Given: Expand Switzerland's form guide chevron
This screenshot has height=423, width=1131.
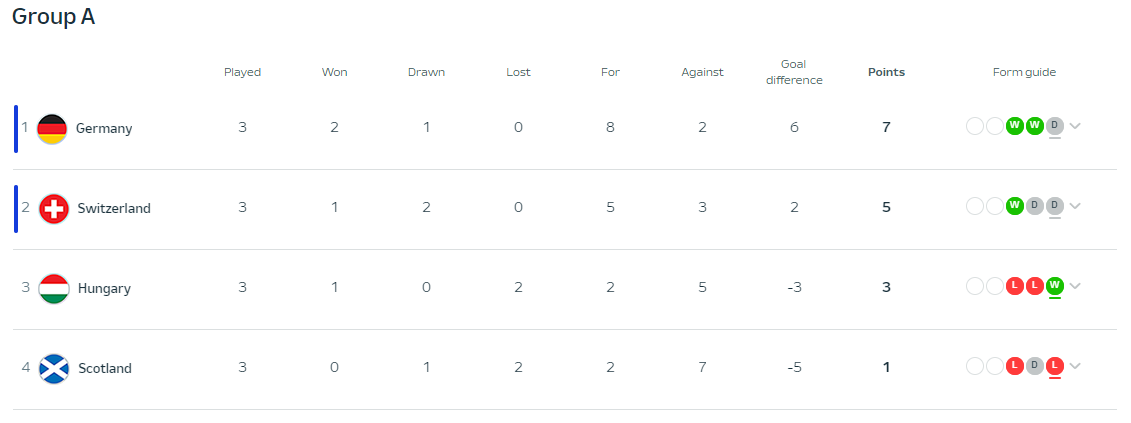Looking at the screenshot, I should [1075, 206].
